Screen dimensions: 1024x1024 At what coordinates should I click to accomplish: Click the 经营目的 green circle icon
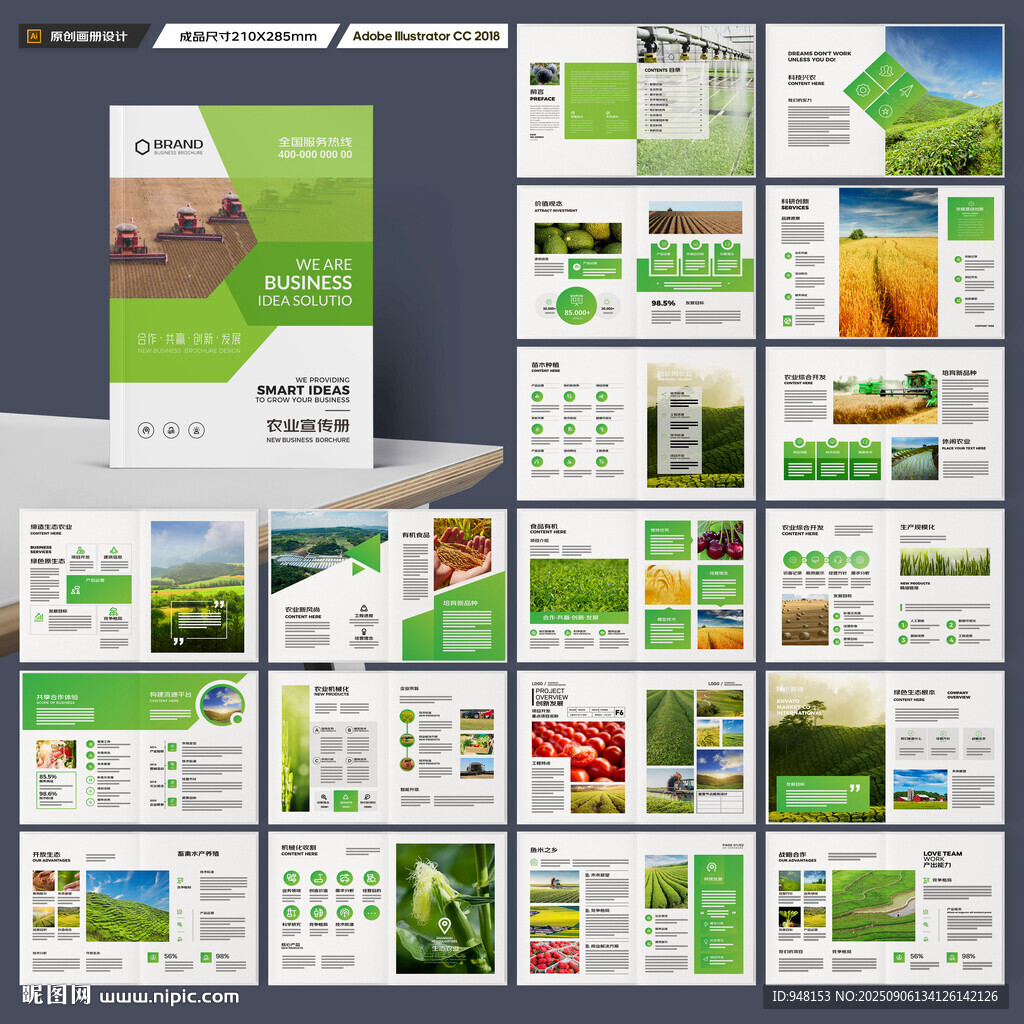coord(372,878)
